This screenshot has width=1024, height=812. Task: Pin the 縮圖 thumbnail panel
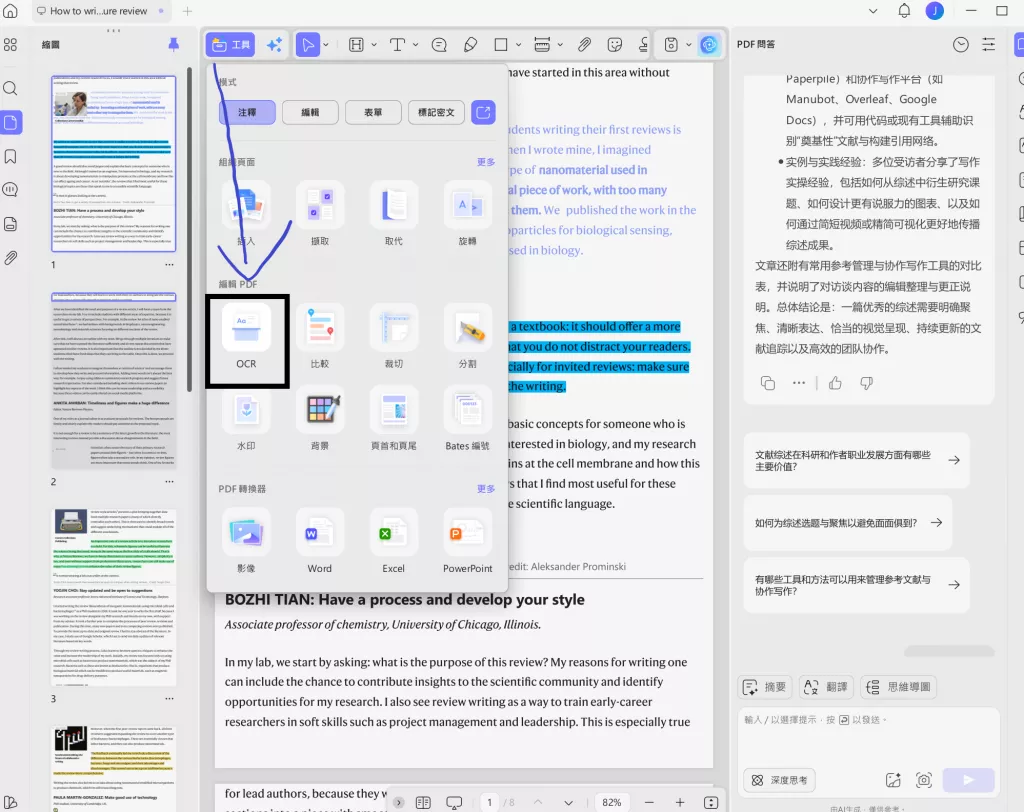tap(173, 44)
